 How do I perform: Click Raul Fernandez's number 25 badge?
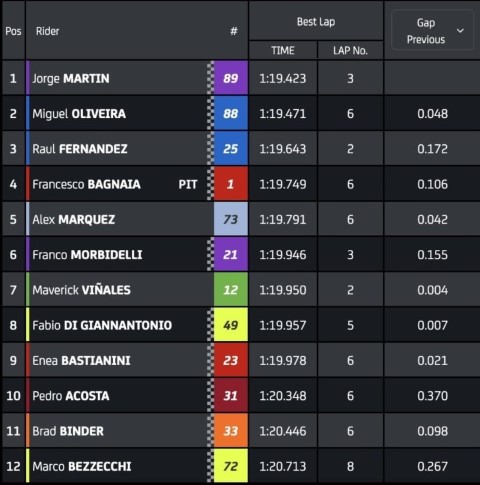coord(231,149)
